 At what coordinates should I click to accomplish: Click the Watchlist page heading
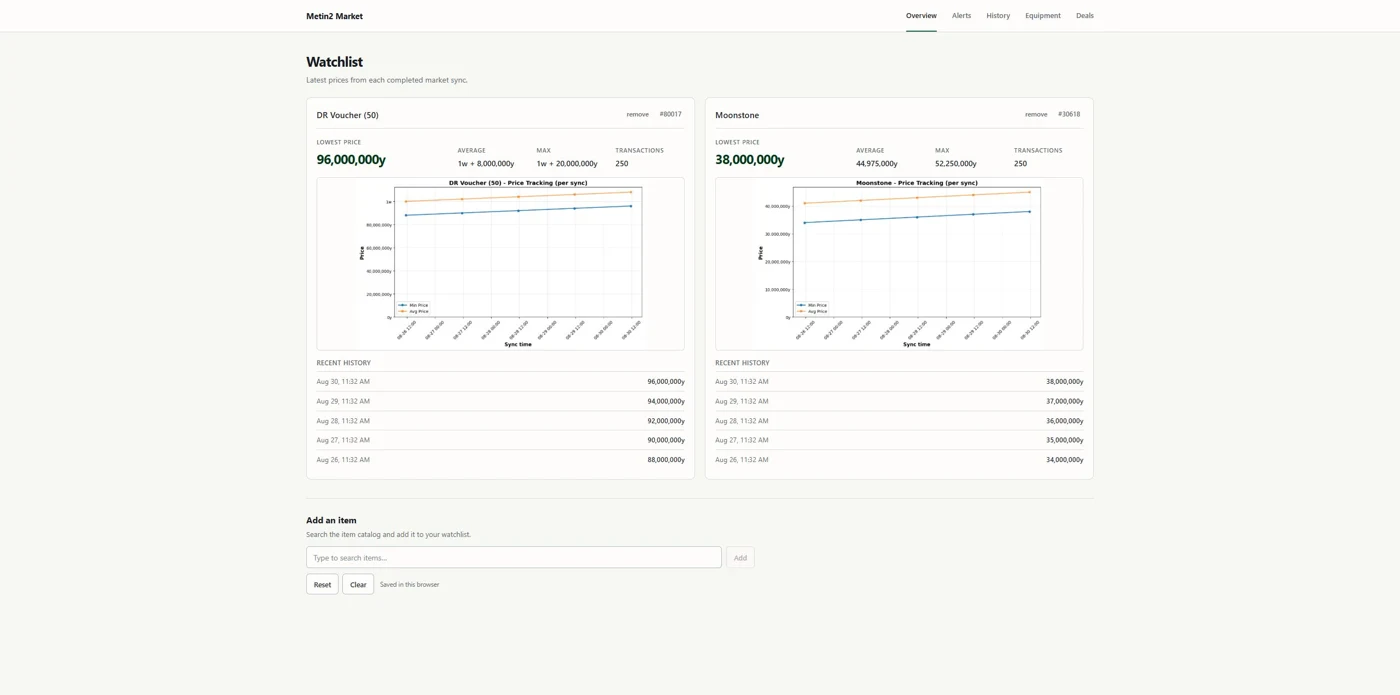pos(334,62)
